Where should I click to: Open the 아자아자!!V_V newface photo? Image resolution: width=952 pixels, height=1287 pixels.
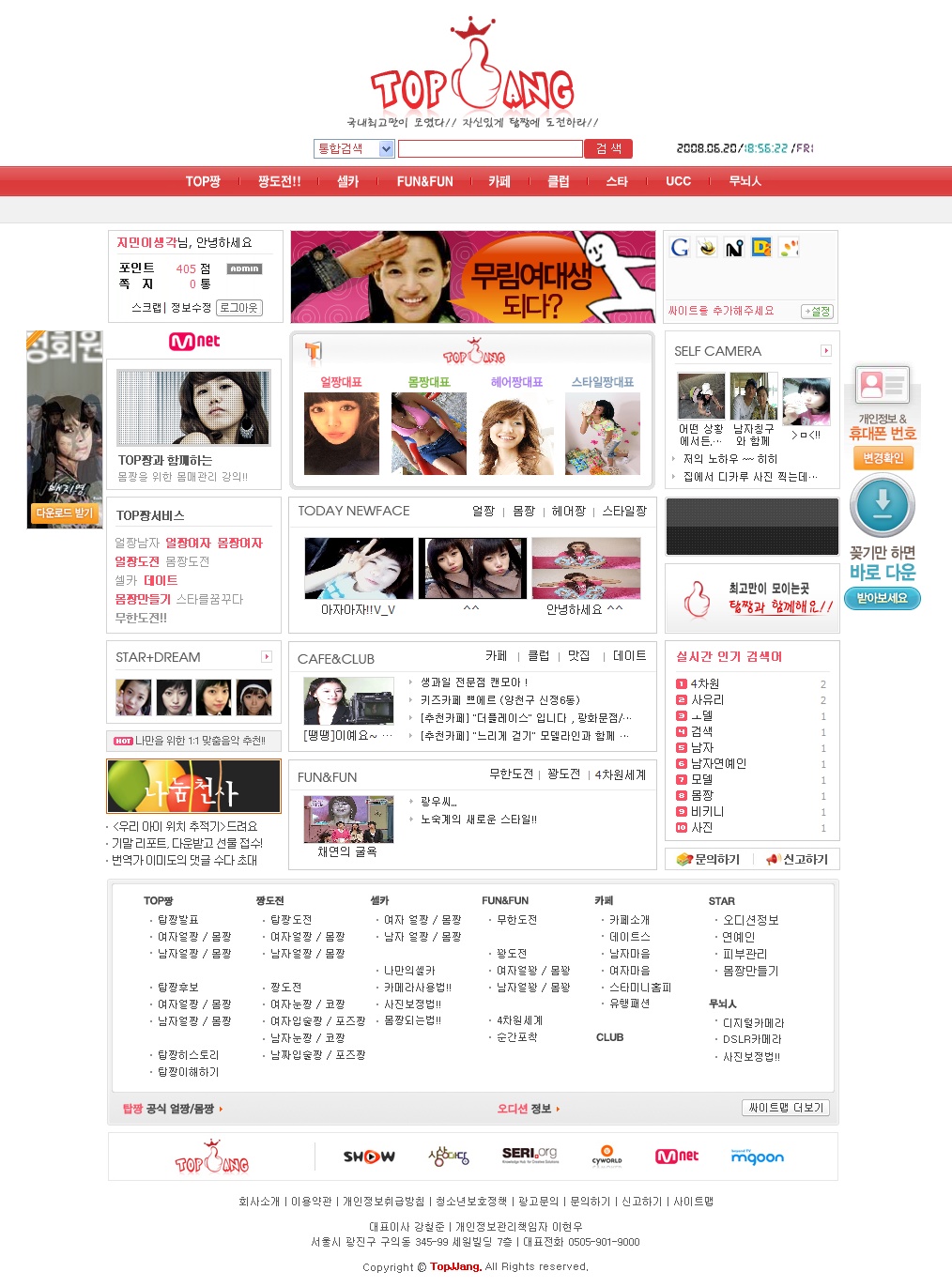coord(359,568)
